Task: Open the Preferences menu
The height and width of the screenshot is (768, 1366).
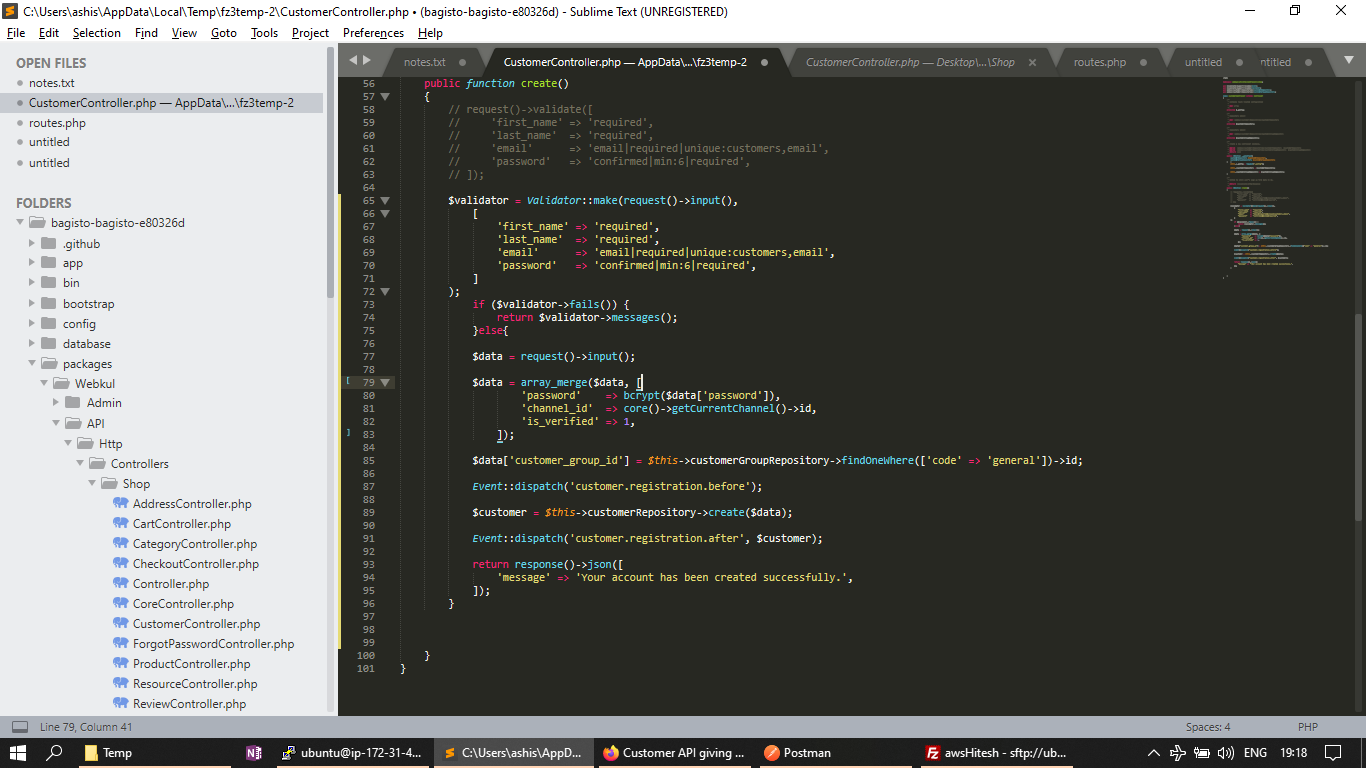Action: tap(373, 33)
